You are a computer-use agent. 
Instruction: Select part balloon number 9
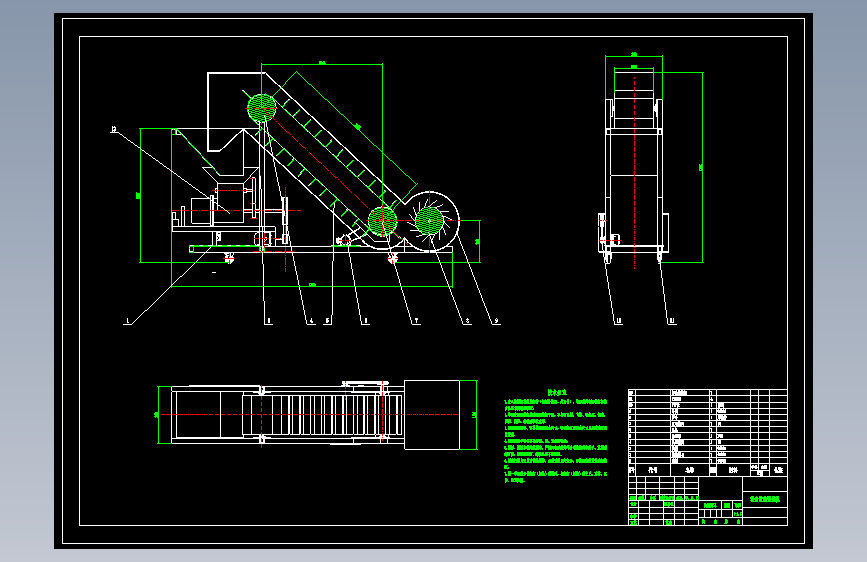pos(496,321)
